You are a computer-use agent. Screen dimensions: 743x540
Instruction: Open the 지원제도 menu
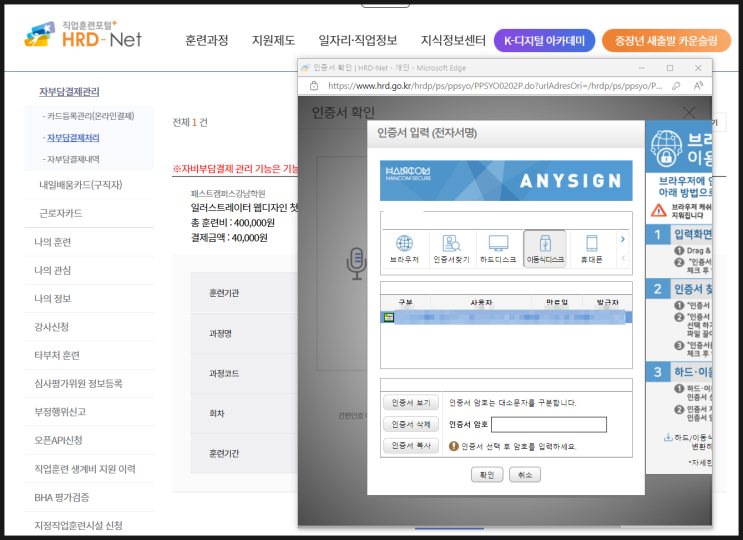coord(273,41)
